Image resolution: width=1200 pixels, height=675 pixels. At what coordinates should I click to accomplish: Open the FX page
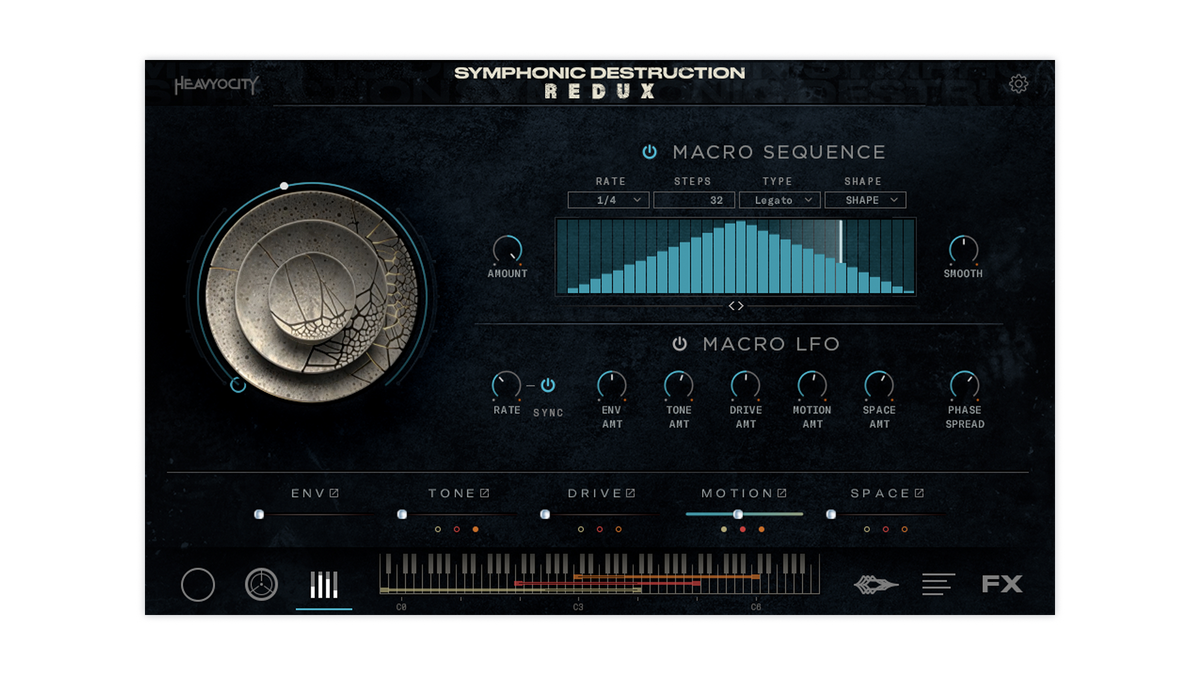[x=1002, y=584]
